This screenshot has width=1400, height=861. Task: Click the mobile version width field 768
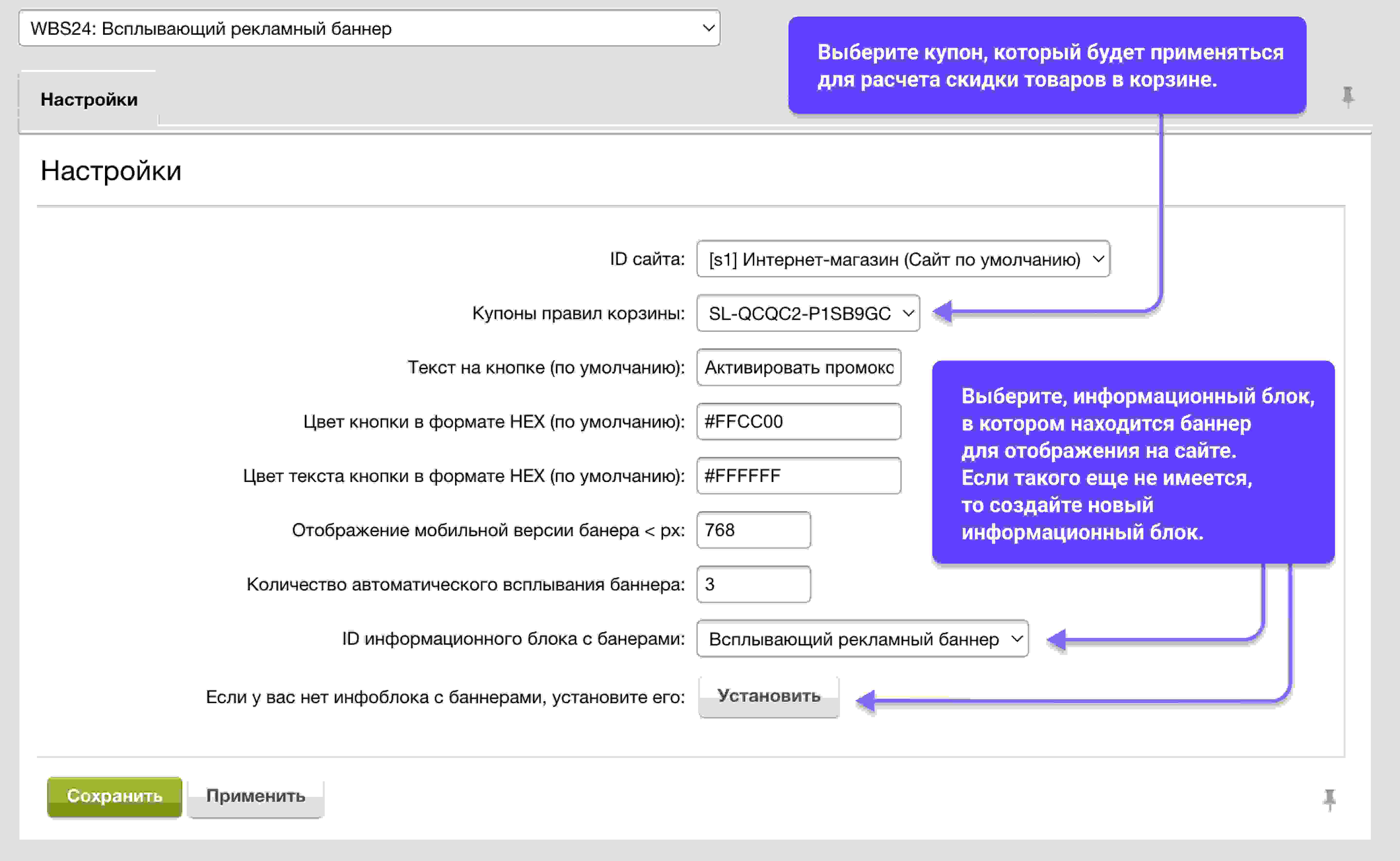point(753,530)
